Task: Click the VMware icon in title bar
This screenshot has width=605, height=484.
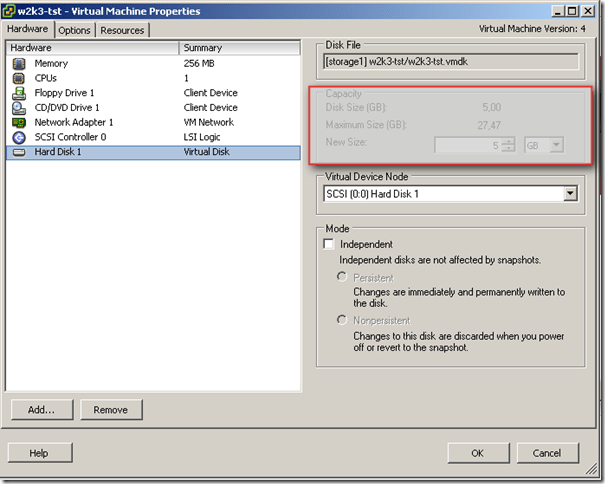Action: click(x=11, y=11)
